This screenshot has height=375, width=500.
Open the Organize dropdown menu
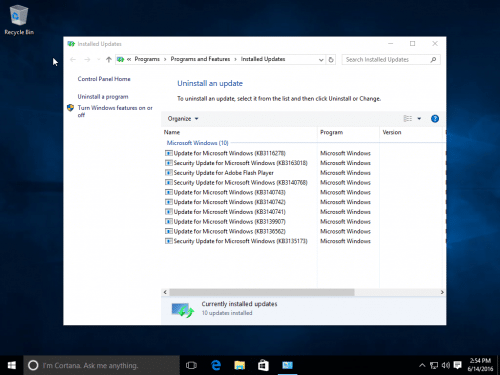pyautogui.click(x=183, y=119)
